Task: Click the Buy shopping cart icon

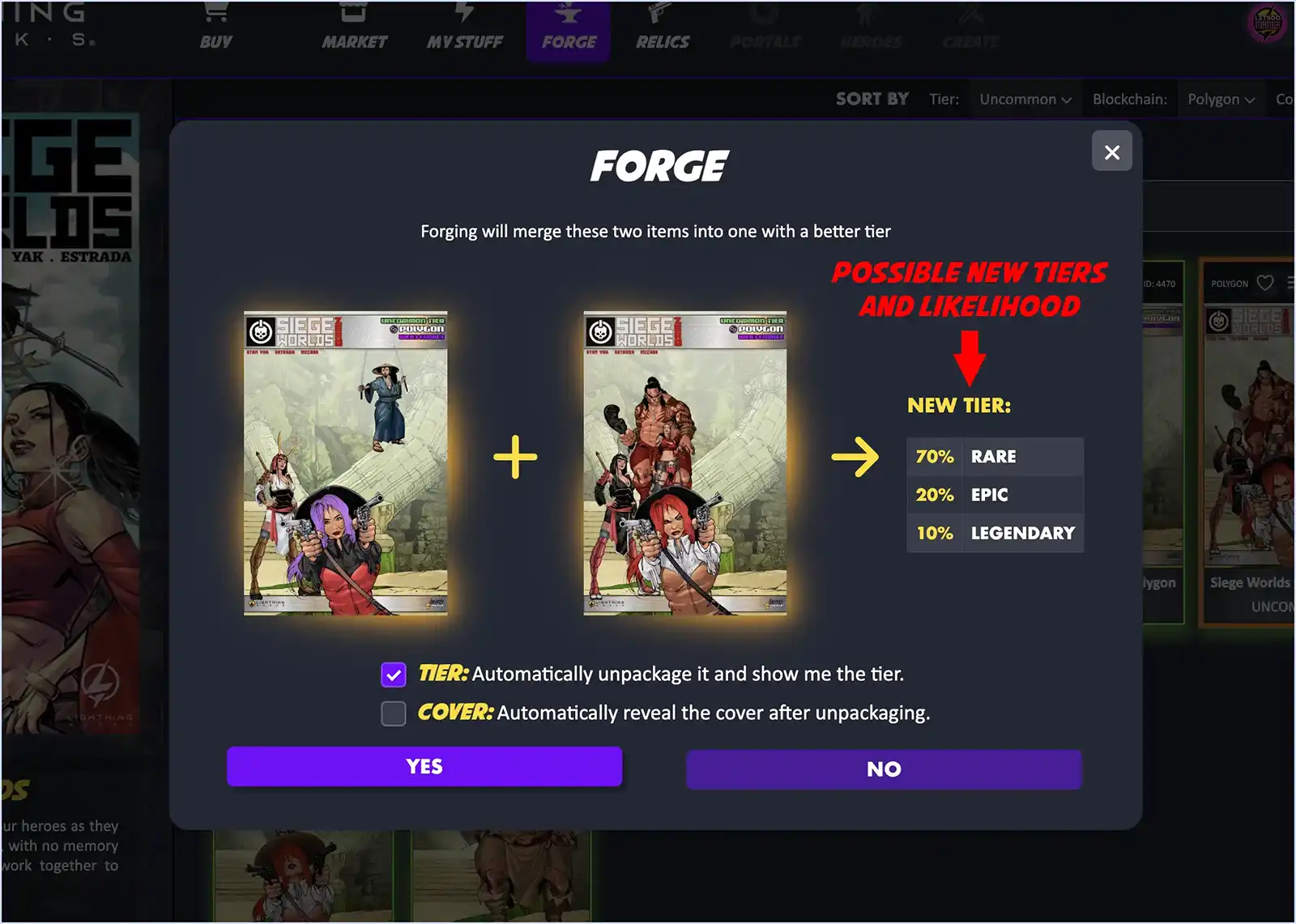Action: click(215, 12)
